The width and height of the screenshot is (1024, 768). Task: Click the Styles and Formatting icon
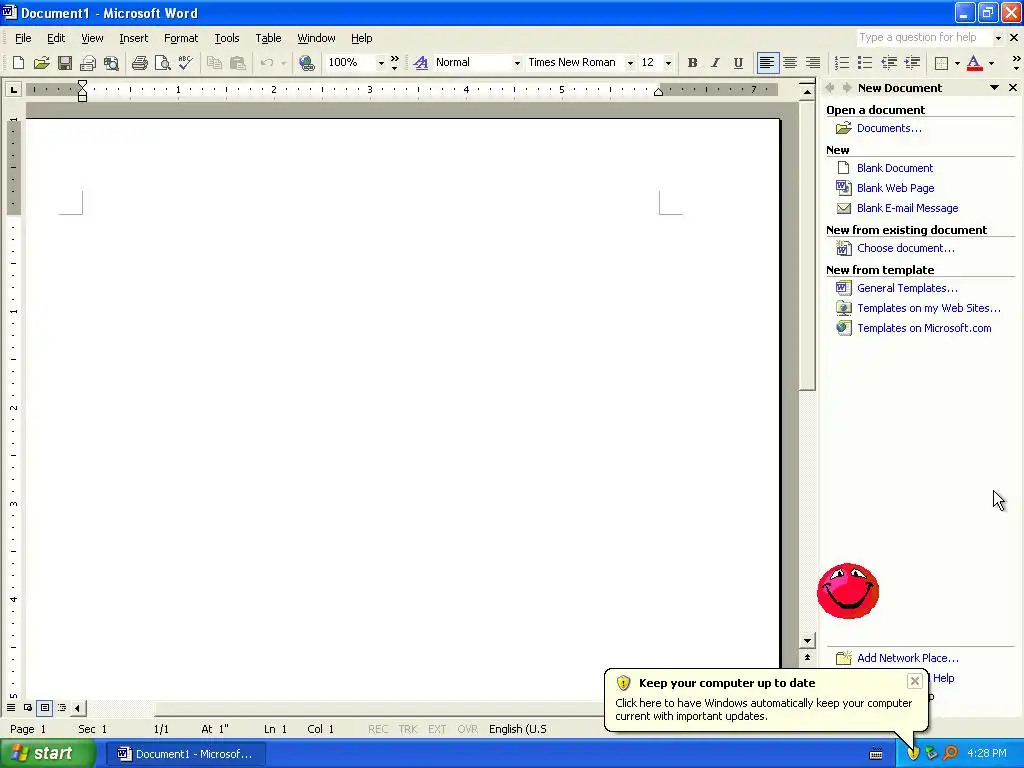[421, 63]
